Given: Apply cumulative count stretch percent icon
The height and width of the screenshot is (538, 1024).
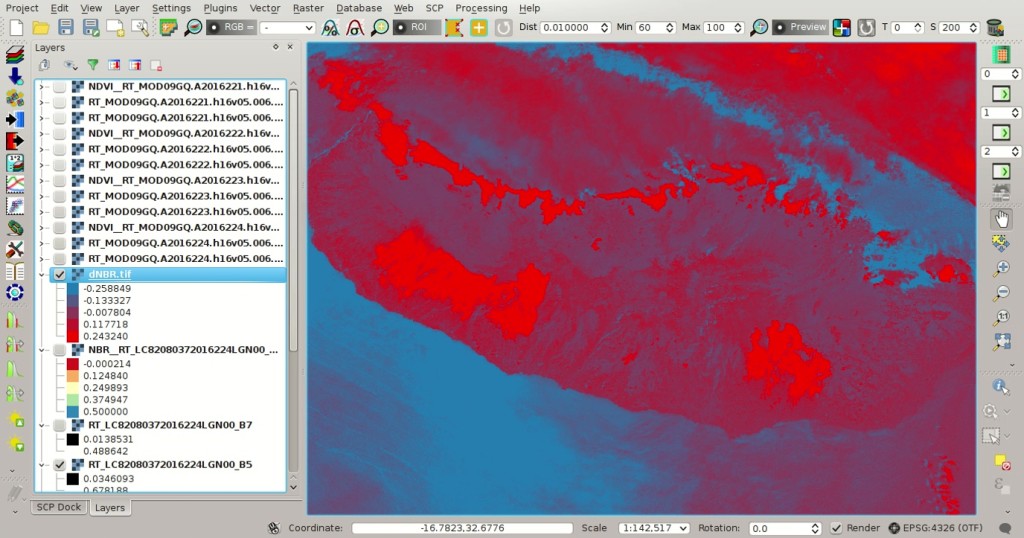Looking at the screenshot, I should 330,27.
